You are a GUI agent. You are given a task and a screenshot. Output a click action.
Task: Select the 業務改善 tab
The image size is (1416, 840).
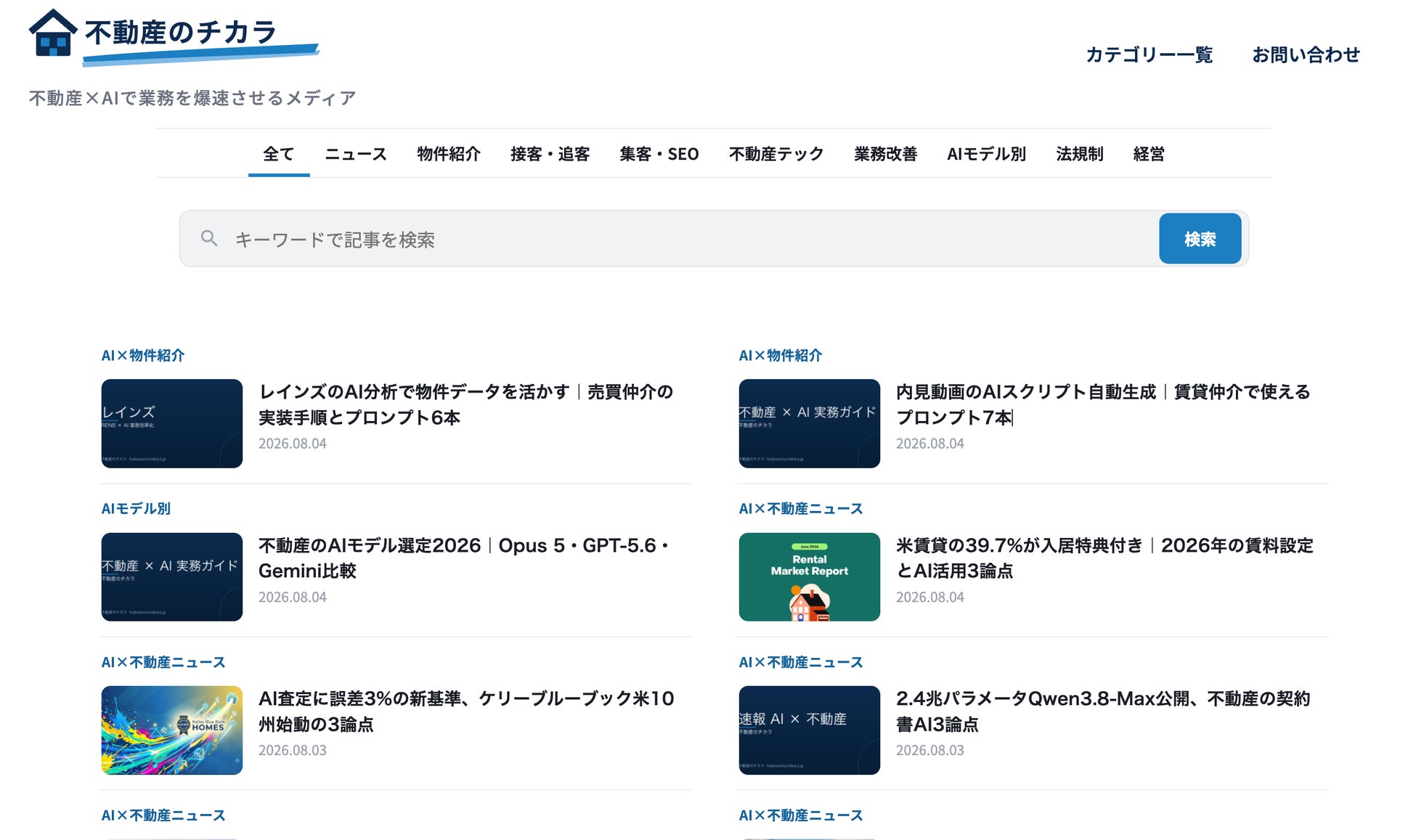coord(885,154)
